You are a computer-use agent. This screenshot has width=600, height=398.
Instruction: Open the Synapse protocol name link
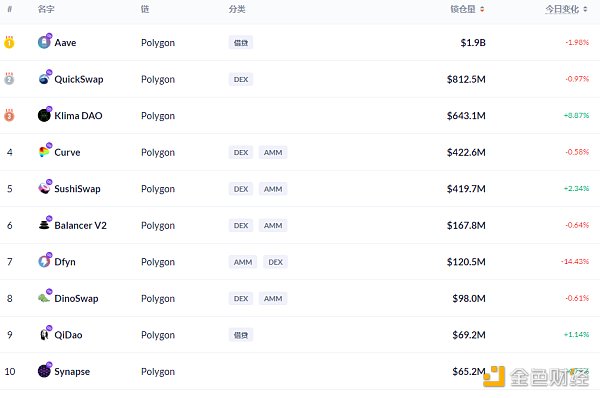pos(72,371)
